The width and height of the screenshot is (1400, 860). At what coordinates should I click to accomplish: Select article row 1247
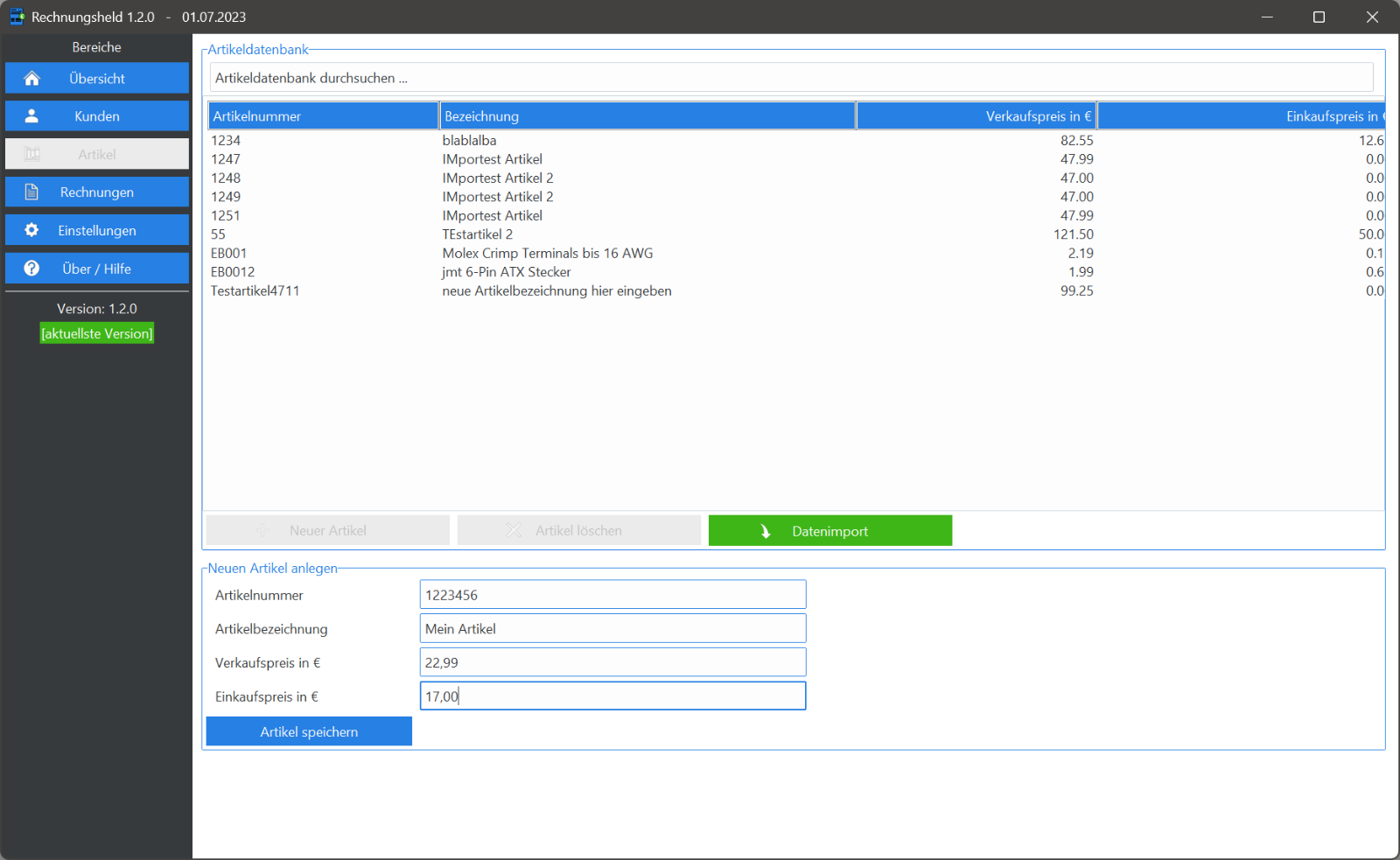pyautogui.click(x=796, y=159)
